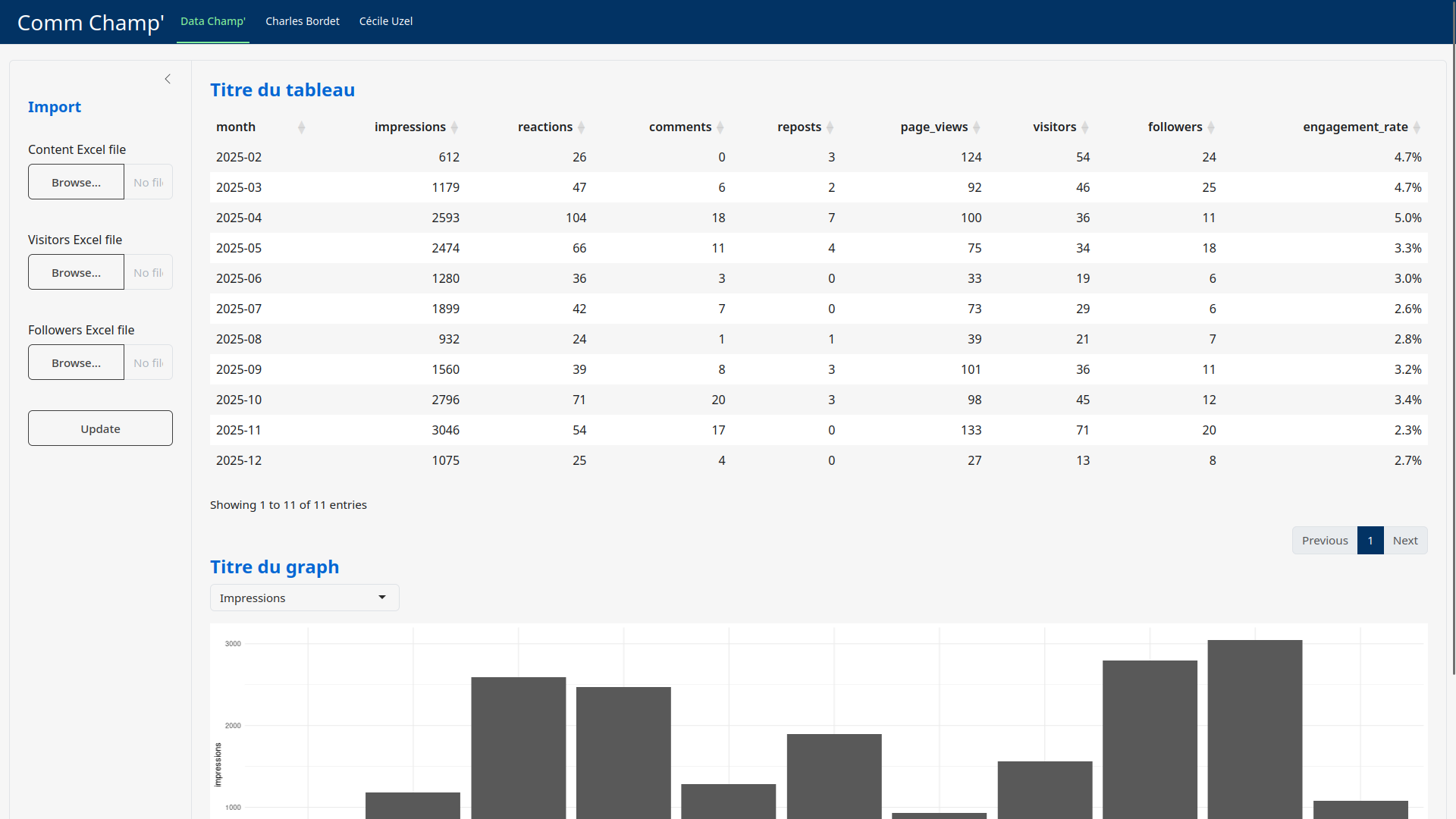This screenshot has height=819, width=1456.
Task: Click the tallest chart bar near 3000
Action: pos(1255,729)
